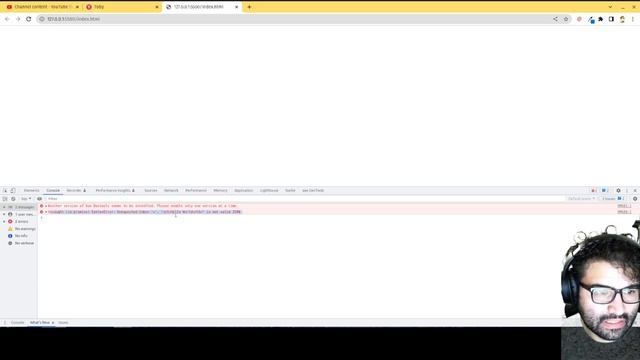The image size is (640, 360).
Task: Close the Channel content YouTube tab
Action: 77,7
